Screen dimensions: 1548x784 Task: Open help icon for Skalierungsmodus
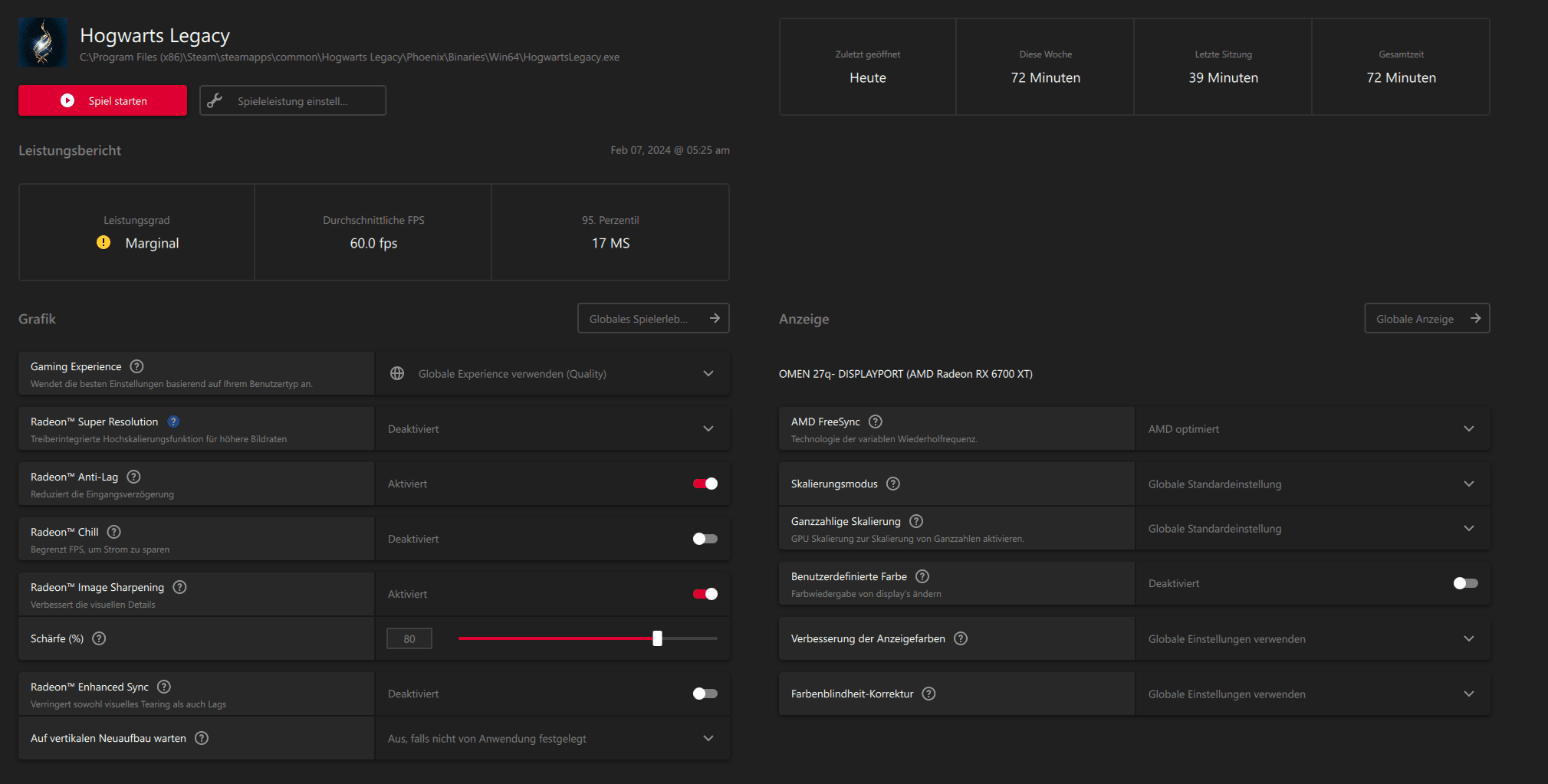coord(893,484)
